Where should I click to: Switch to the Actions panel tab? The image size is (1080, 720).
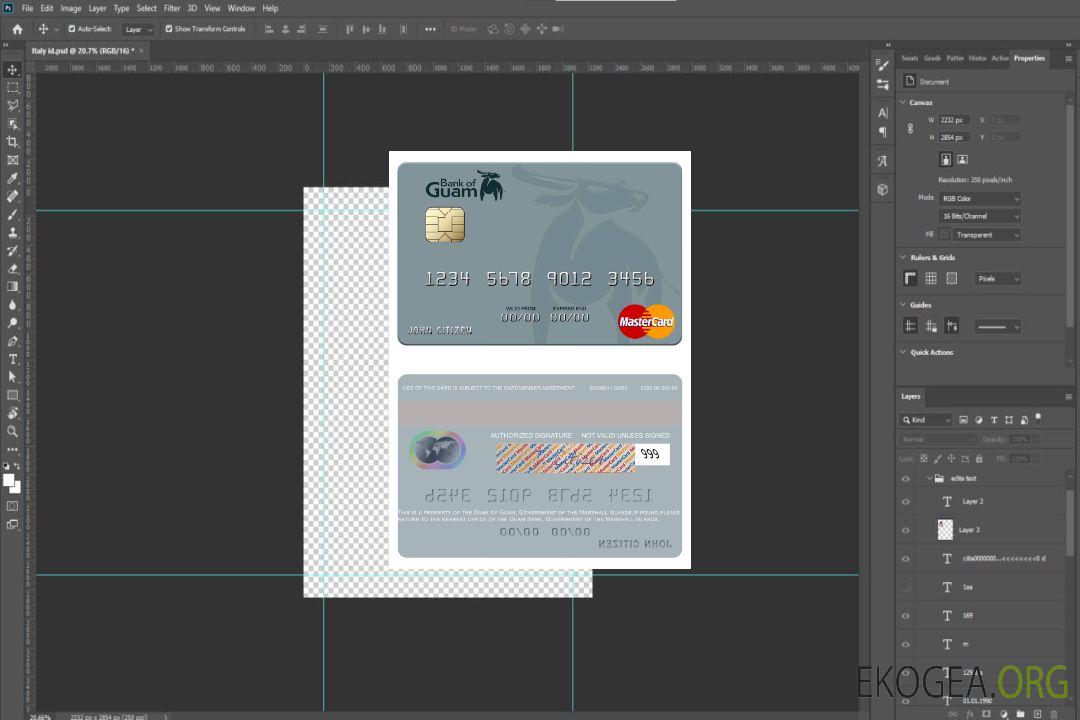[1000, 58]
